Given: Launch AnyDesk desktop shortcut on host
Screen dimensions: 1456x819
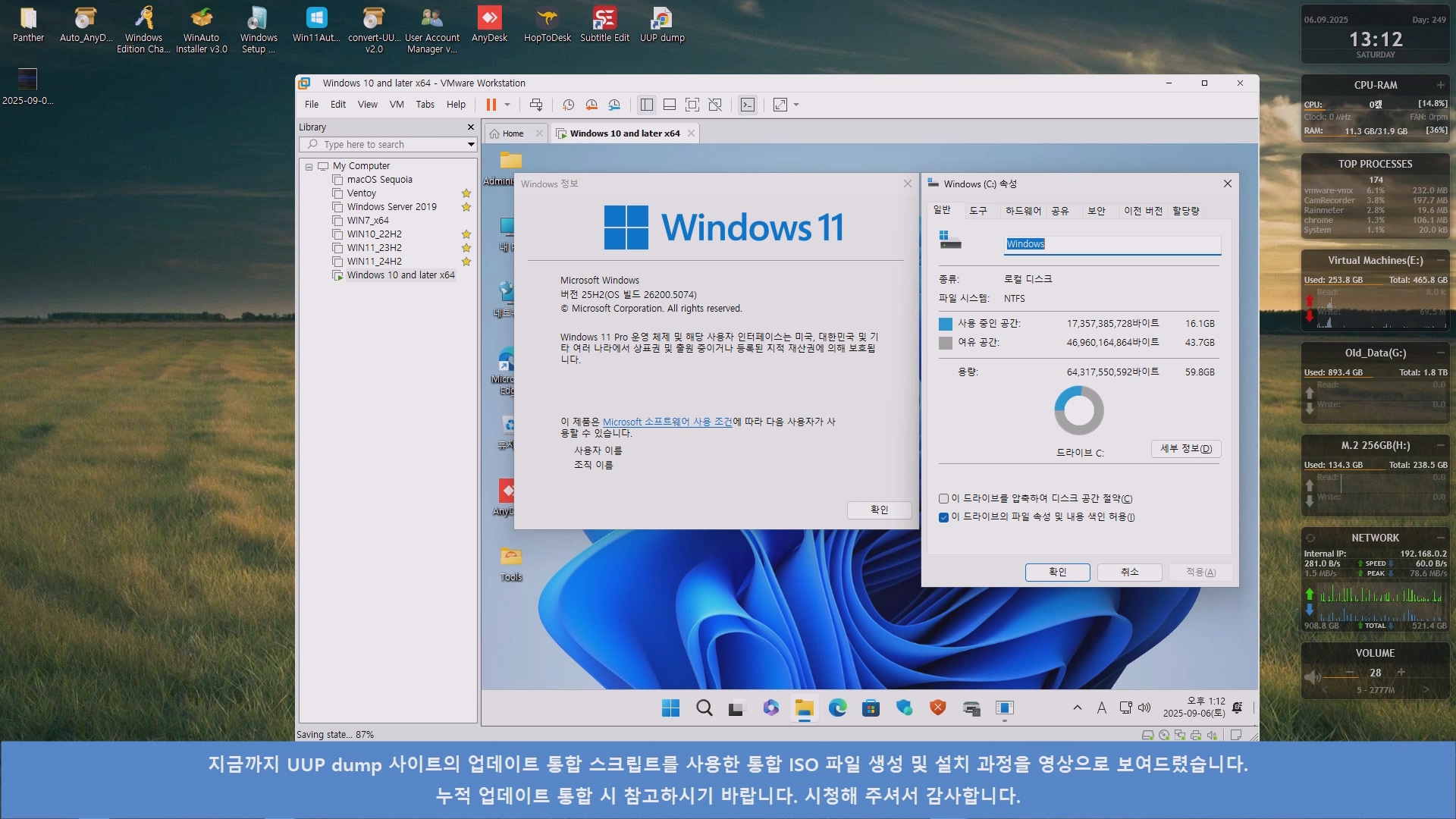Looking at the screenshot, I should (489, 26).
